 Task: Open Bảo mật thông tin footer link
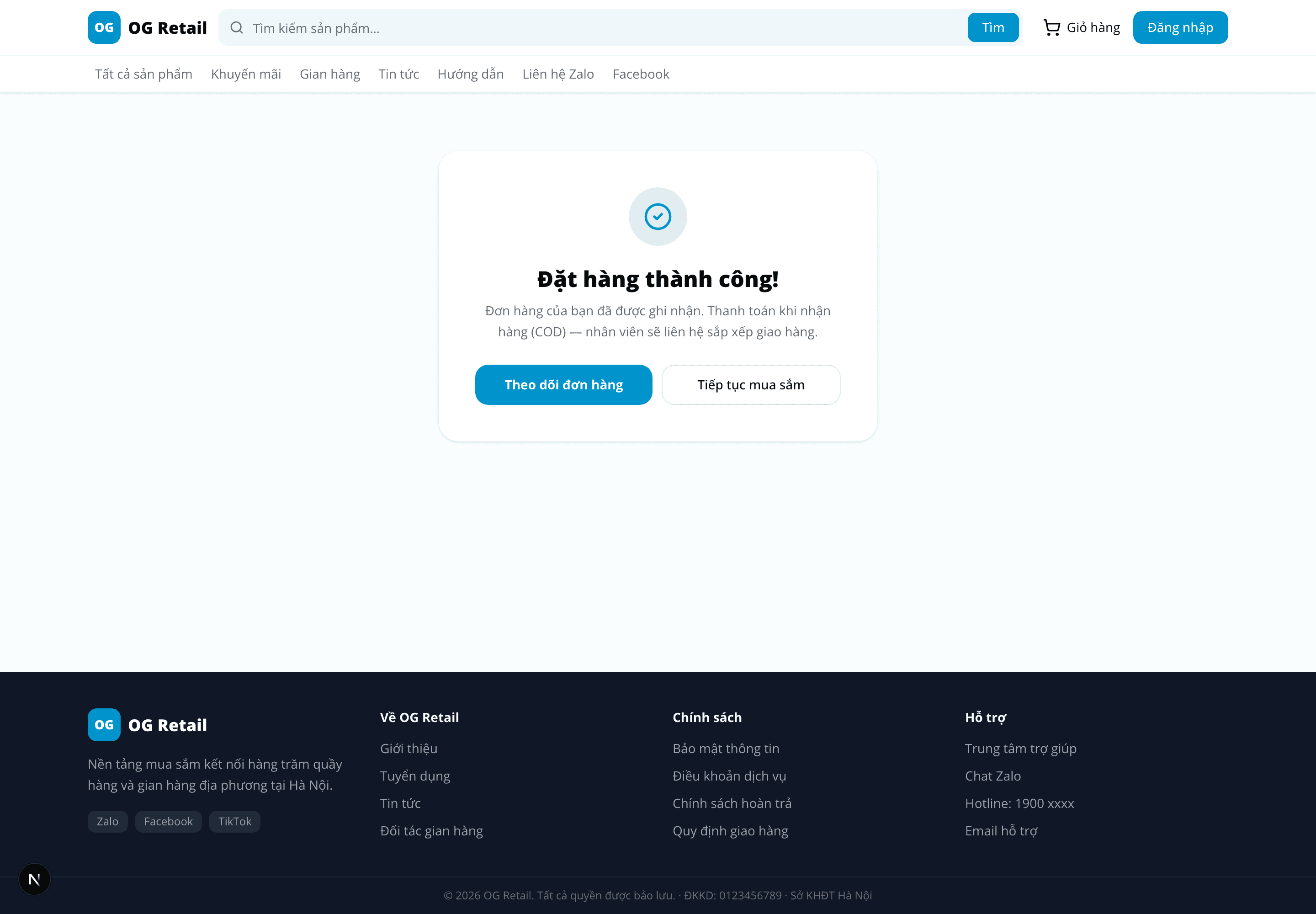tap(726, 749)
